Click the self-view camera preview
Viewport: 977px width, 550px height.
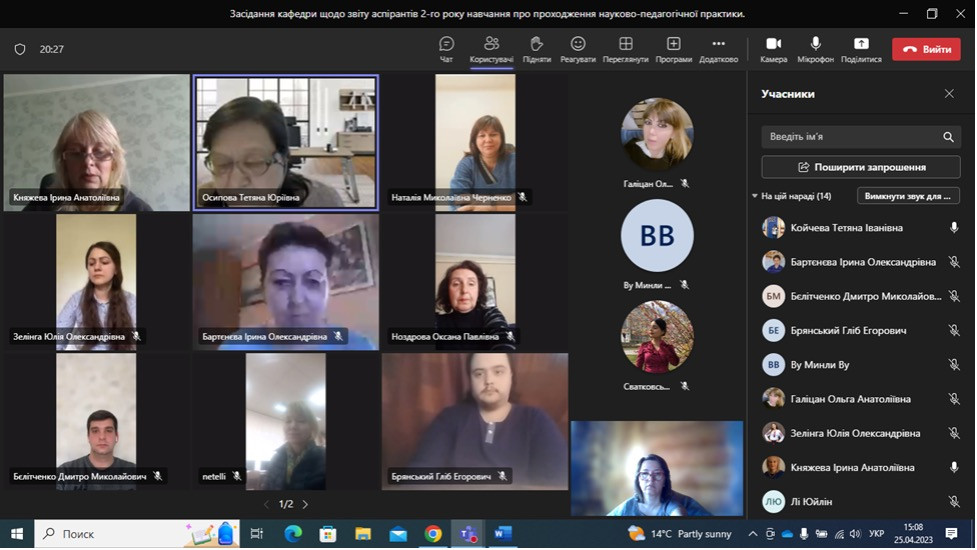(x=657, y=468)
